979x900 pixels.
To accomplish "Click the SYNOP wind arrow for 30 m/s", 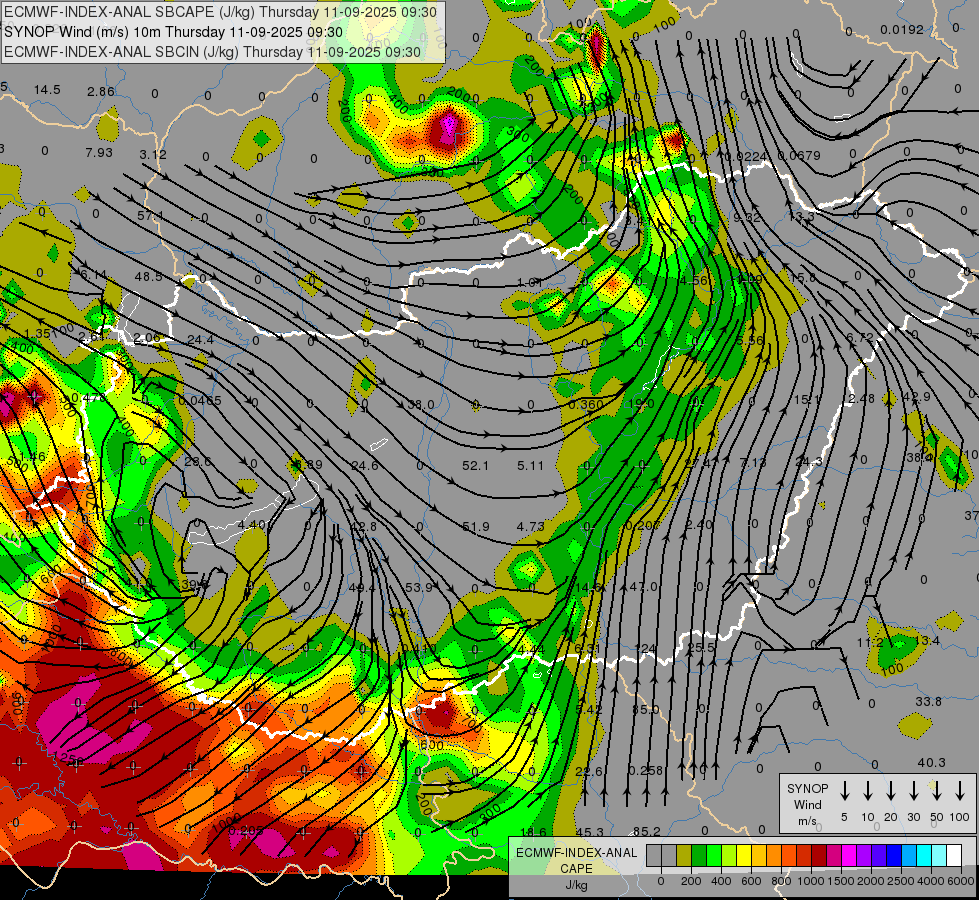I will [x=913, y=791].
